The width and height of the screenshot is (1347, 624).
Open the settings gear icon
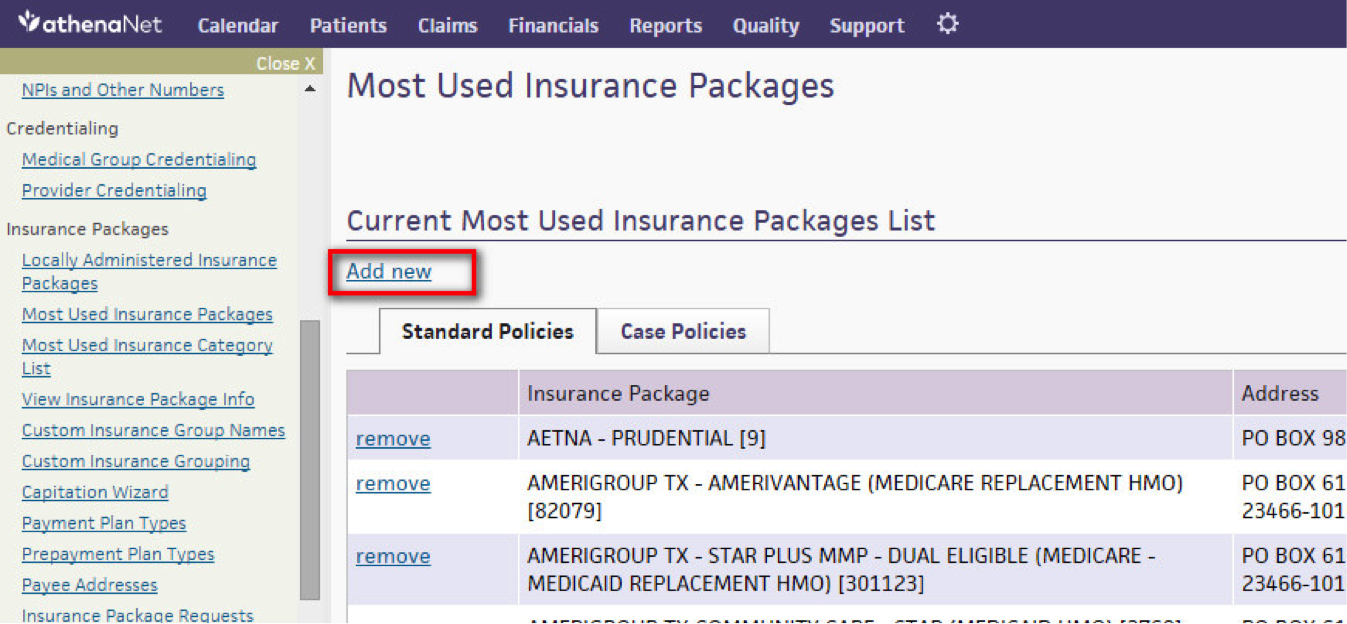coord(947,24)
